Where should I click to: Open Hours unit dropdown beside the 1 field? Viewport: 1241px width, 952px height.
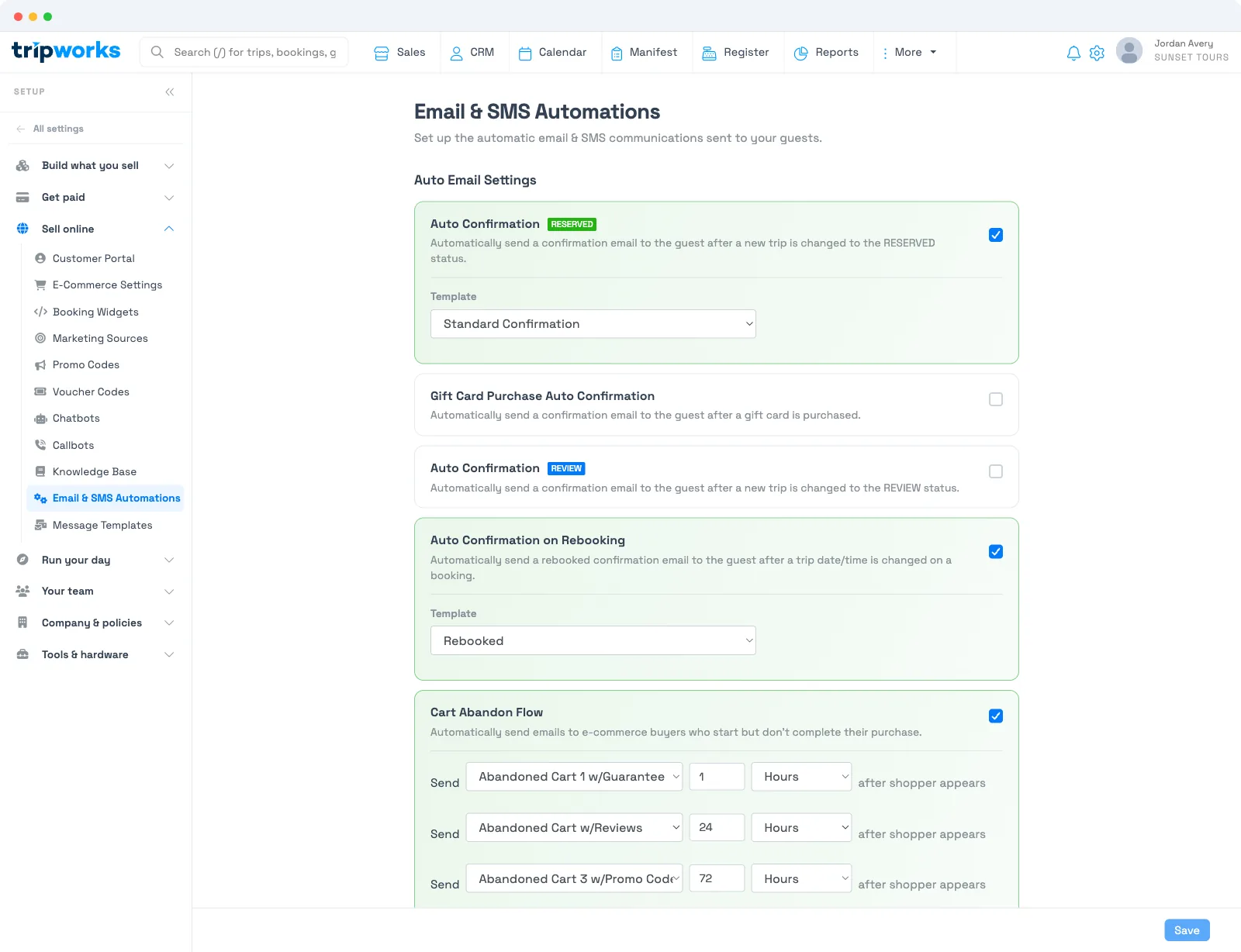pos(801,777)
